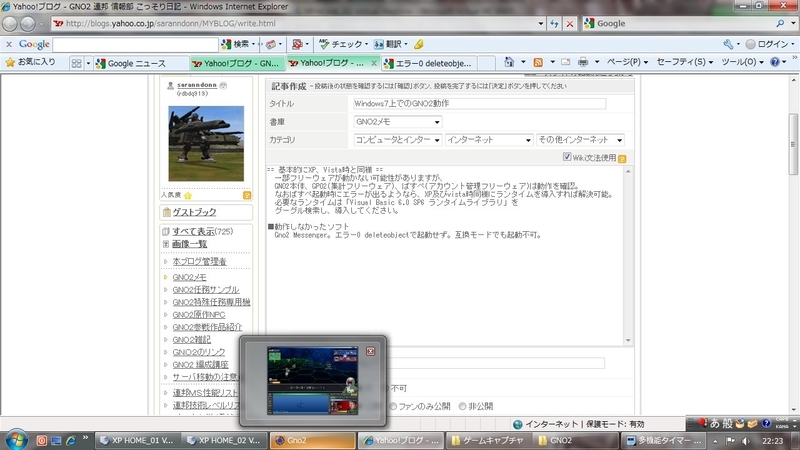Click the Gno2 game preview thumbnail
This screenshot has width=800, height=450.
point(312,381)
